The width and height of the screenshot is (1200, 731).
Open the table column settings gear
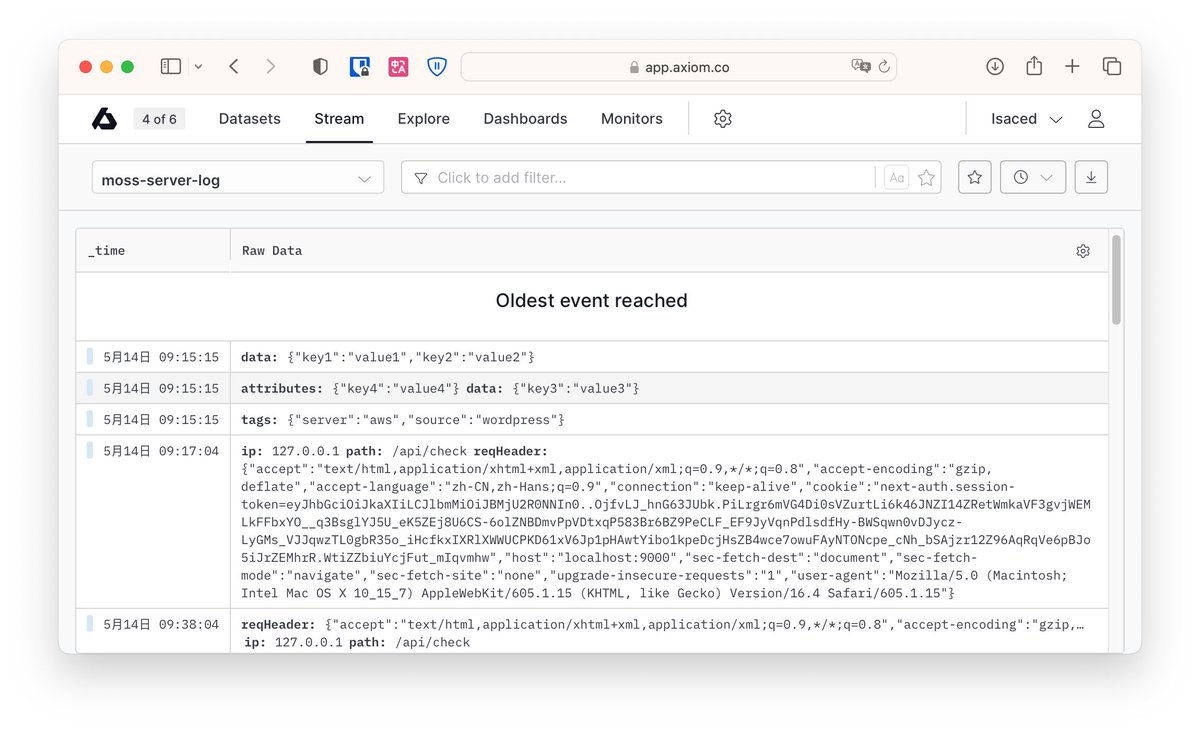[x=1083, y=251]
